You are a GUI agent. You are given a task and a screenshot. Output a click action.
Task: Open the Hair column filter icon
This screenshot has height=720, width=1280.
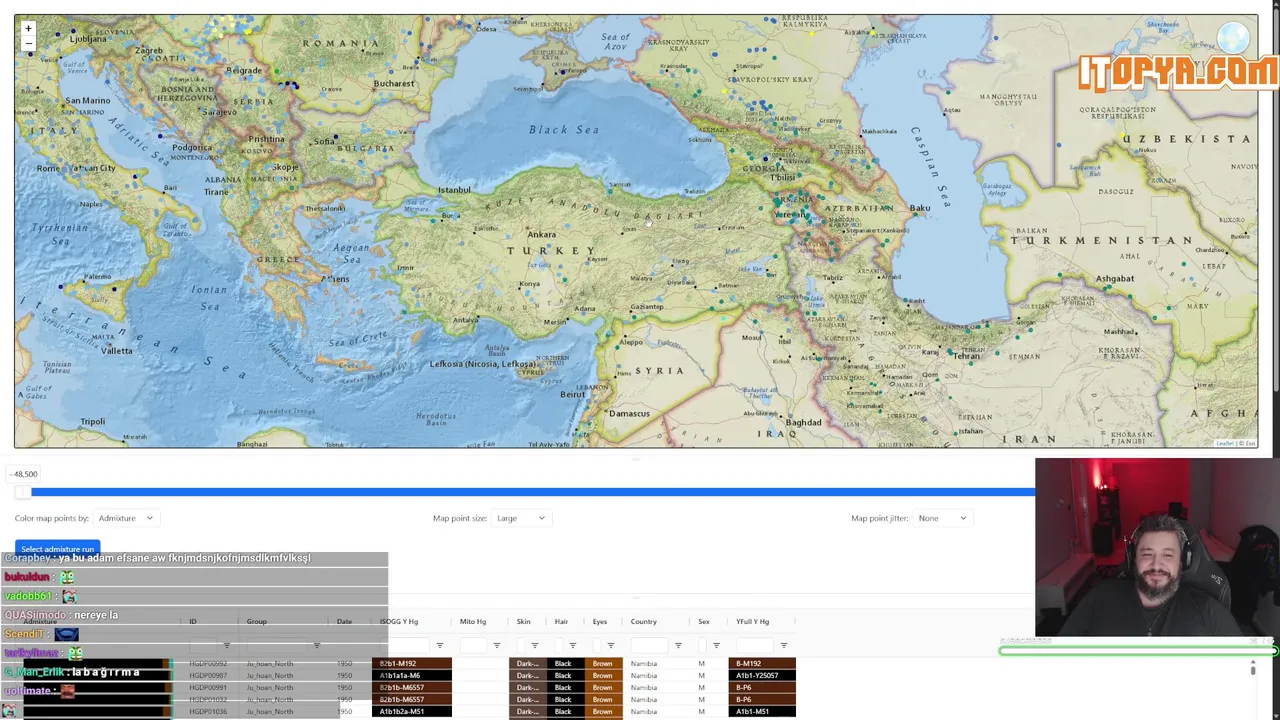[x=572, y=645]
